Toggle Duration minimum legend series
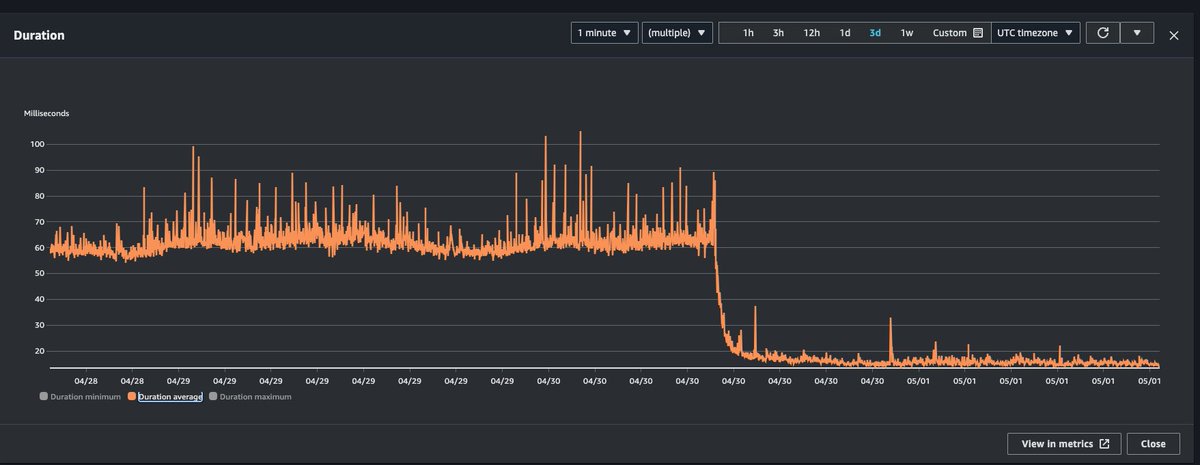The width and height of the screenshot is (1200, 465). click(79, 397)
